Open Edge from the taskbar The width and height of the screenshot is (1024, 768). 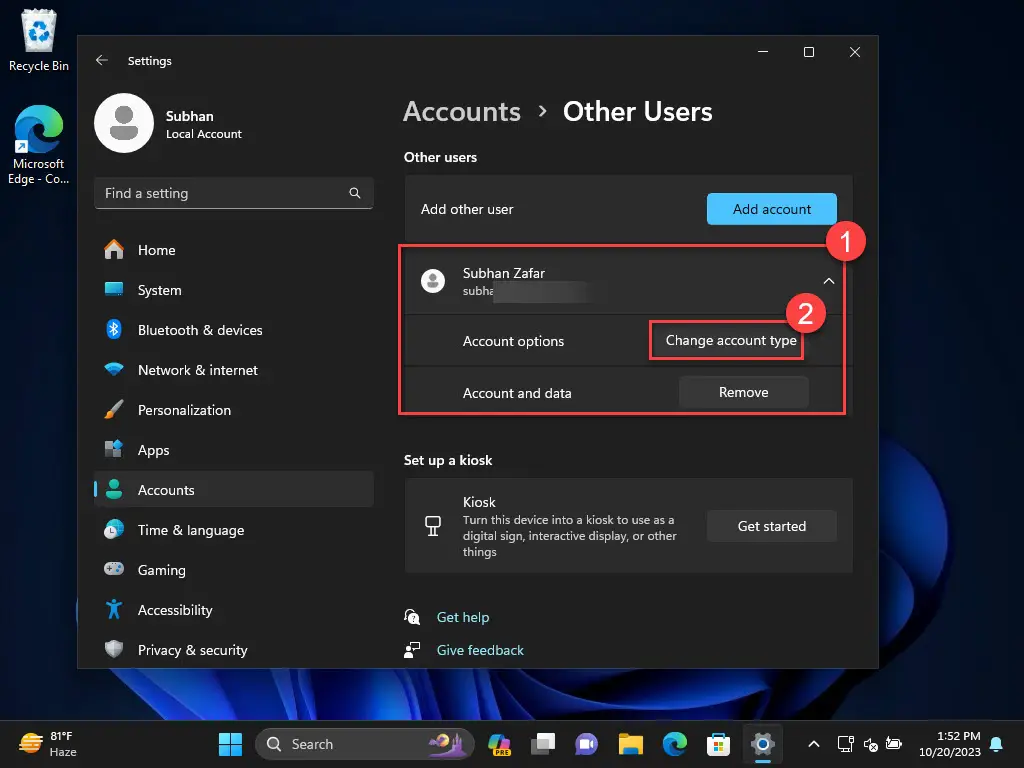[x=675, y=744]
